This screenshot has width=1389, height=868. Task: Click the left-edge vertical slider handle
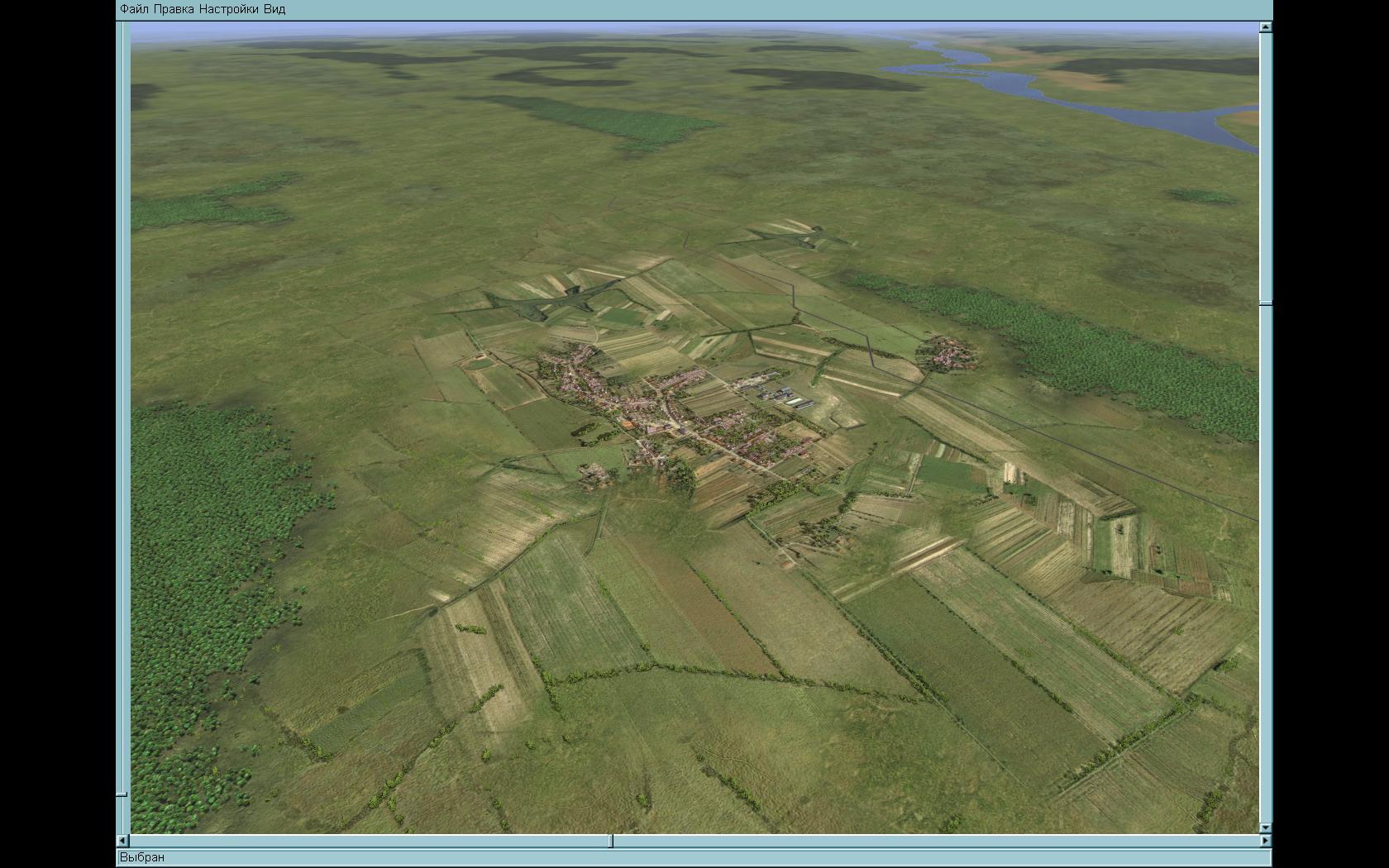click(x=122, y=794)
